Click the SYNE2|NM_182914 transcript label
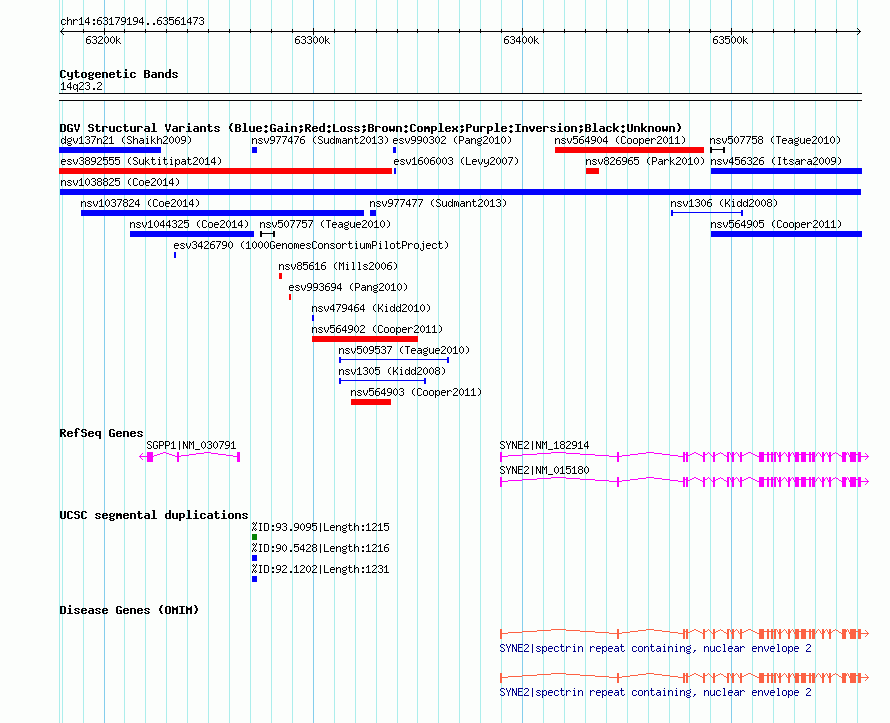This screenshot has height=723, width=890. coord(544,445)
